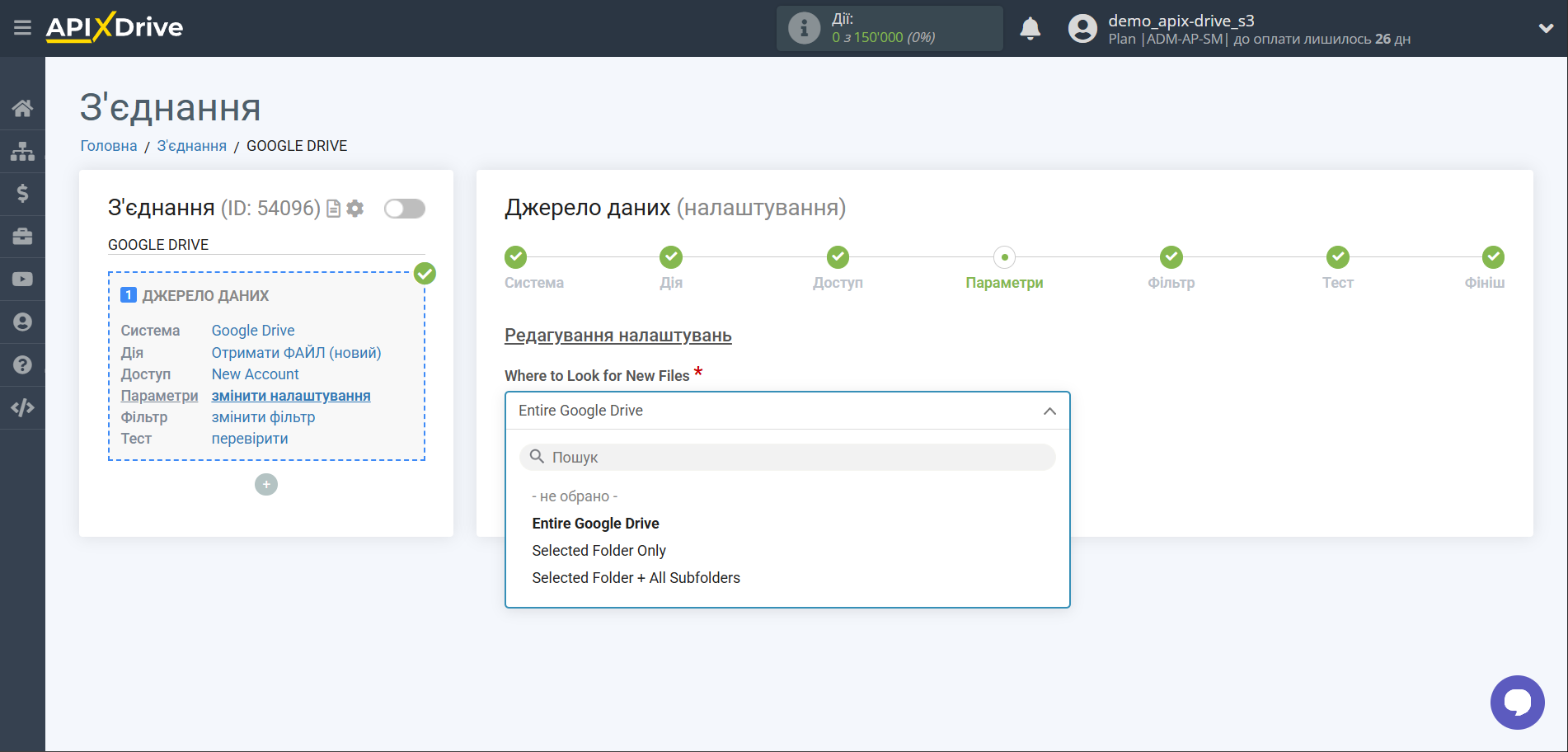Click the demo_apix-drive_s3 username
This screenshot has width=1568, height=752.
[x=1181, y=21]
